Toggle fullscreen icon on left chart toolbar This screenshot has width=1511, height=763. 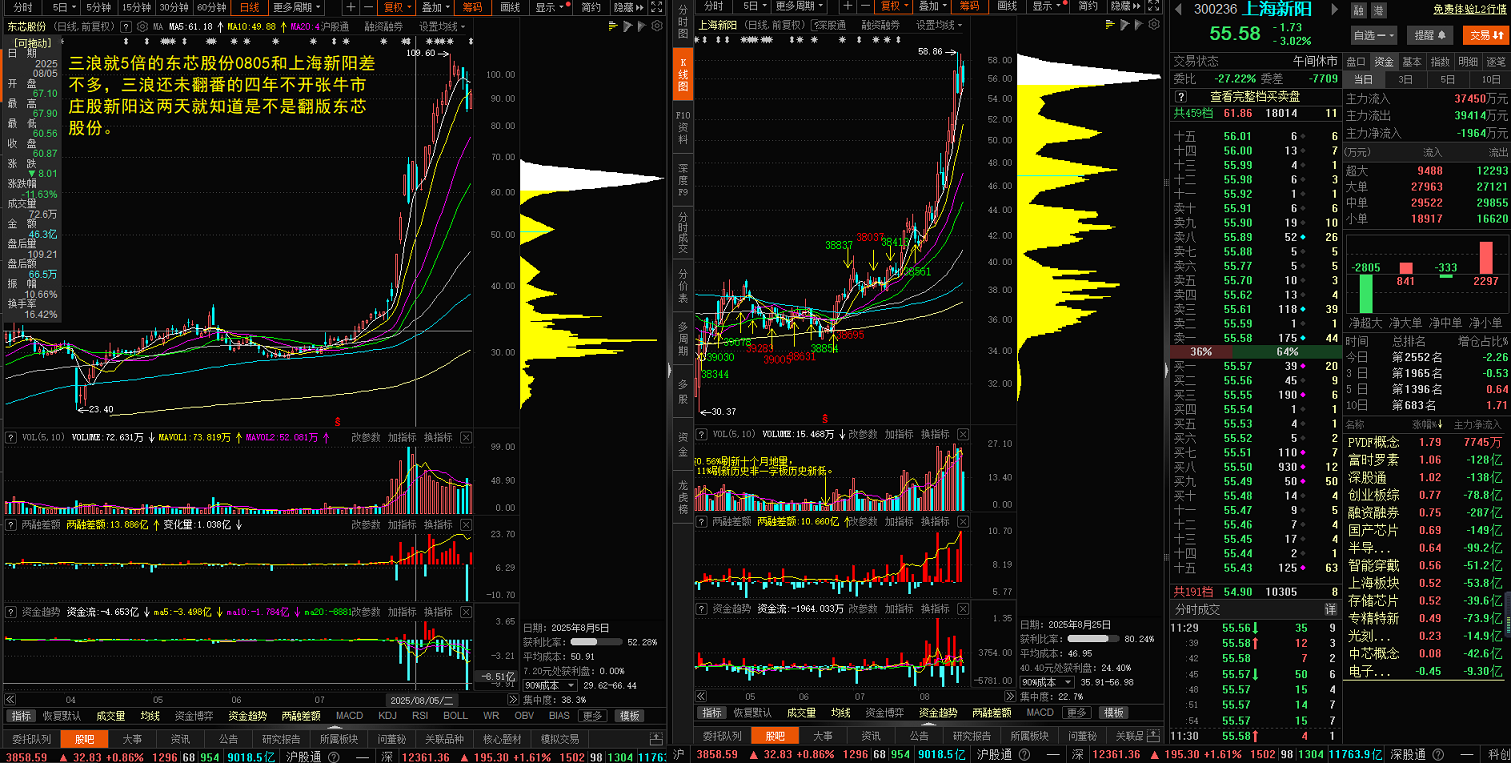point(657,7)
